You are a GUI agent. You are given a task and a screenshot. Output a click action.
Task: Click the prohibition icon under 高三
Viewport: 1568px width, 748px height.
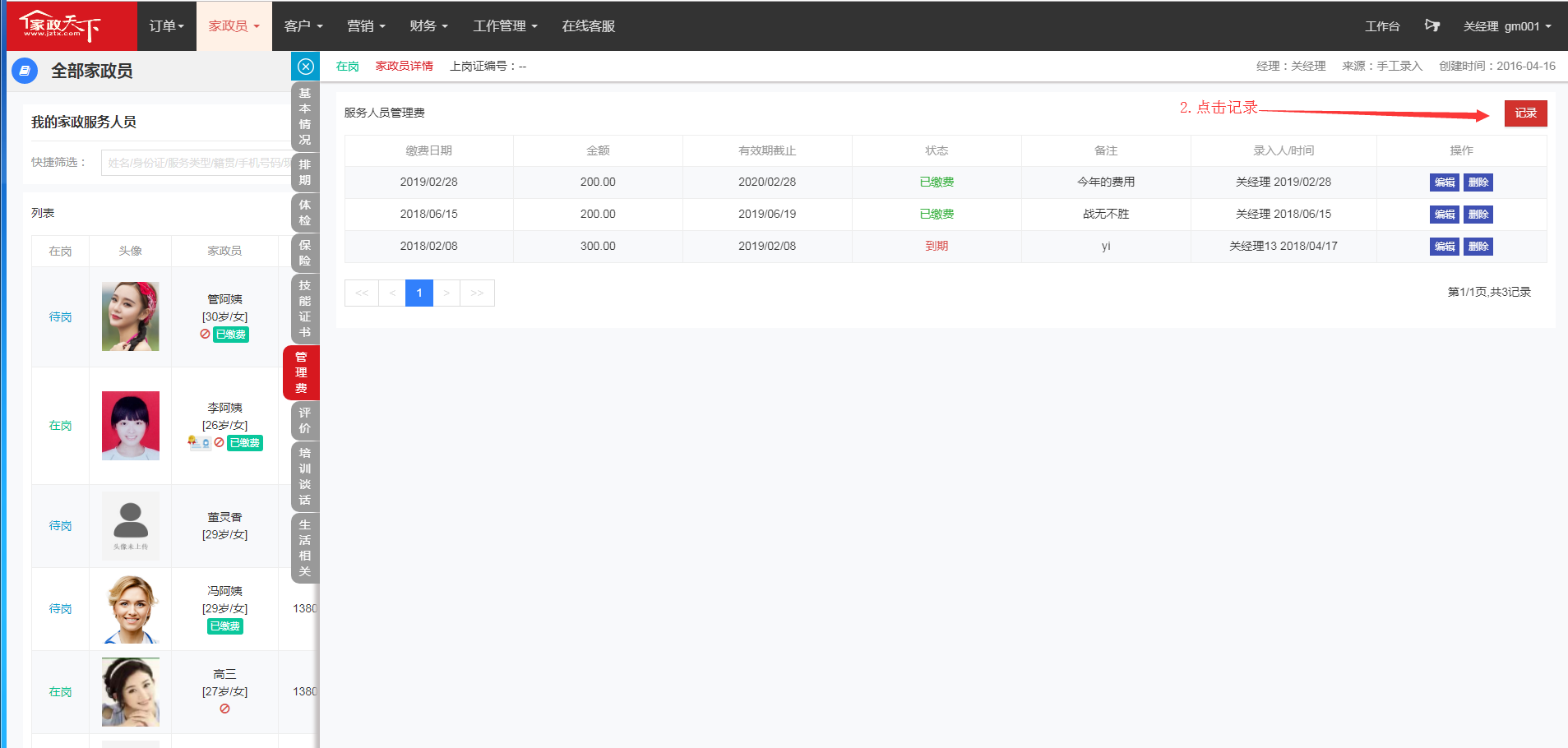pos(224,709)
